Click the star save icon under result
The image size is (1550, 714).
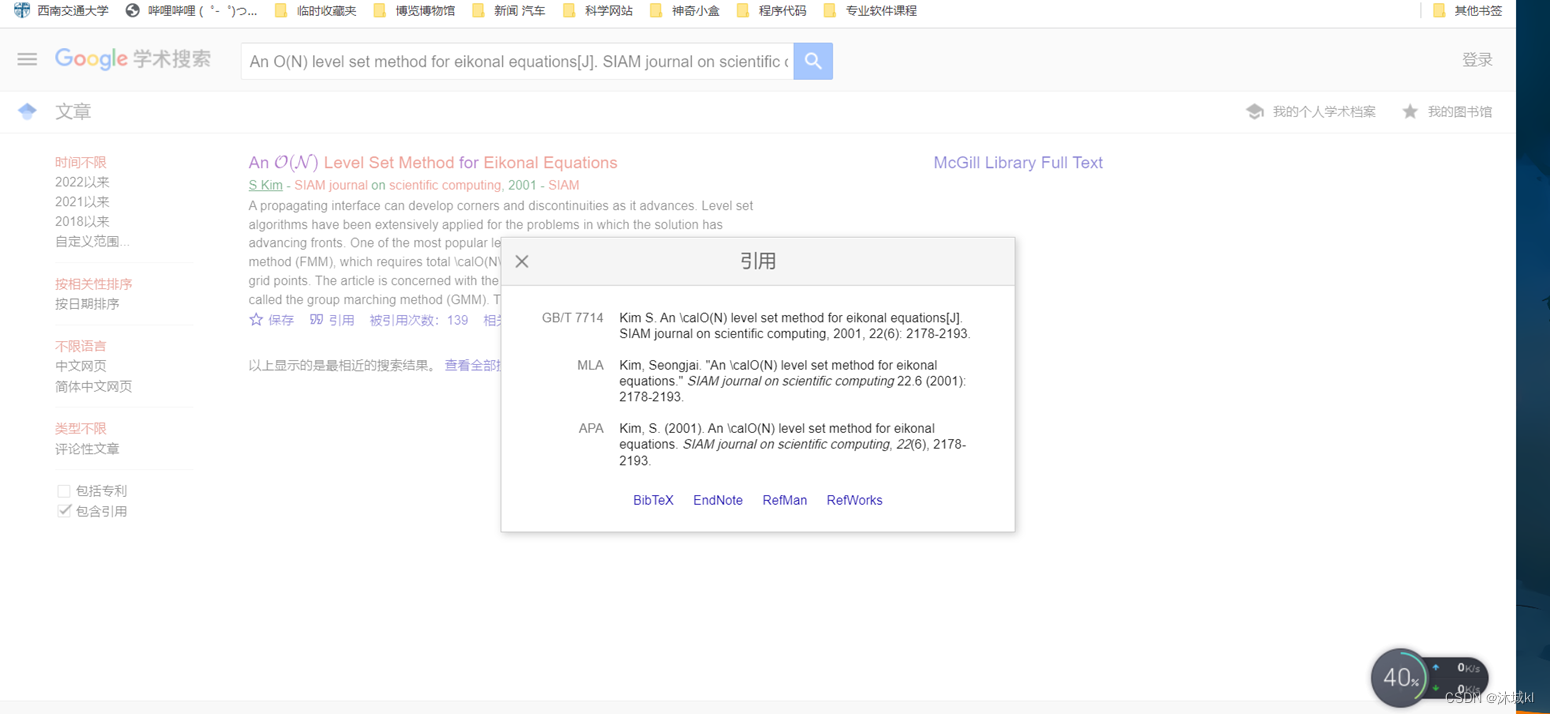pos(256,320)
